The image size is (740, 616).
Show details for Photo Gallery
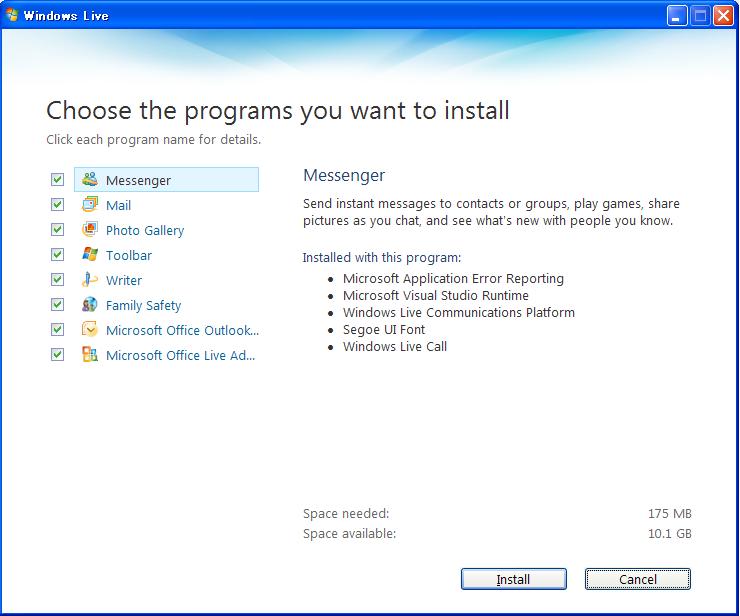tap(145, 230)
